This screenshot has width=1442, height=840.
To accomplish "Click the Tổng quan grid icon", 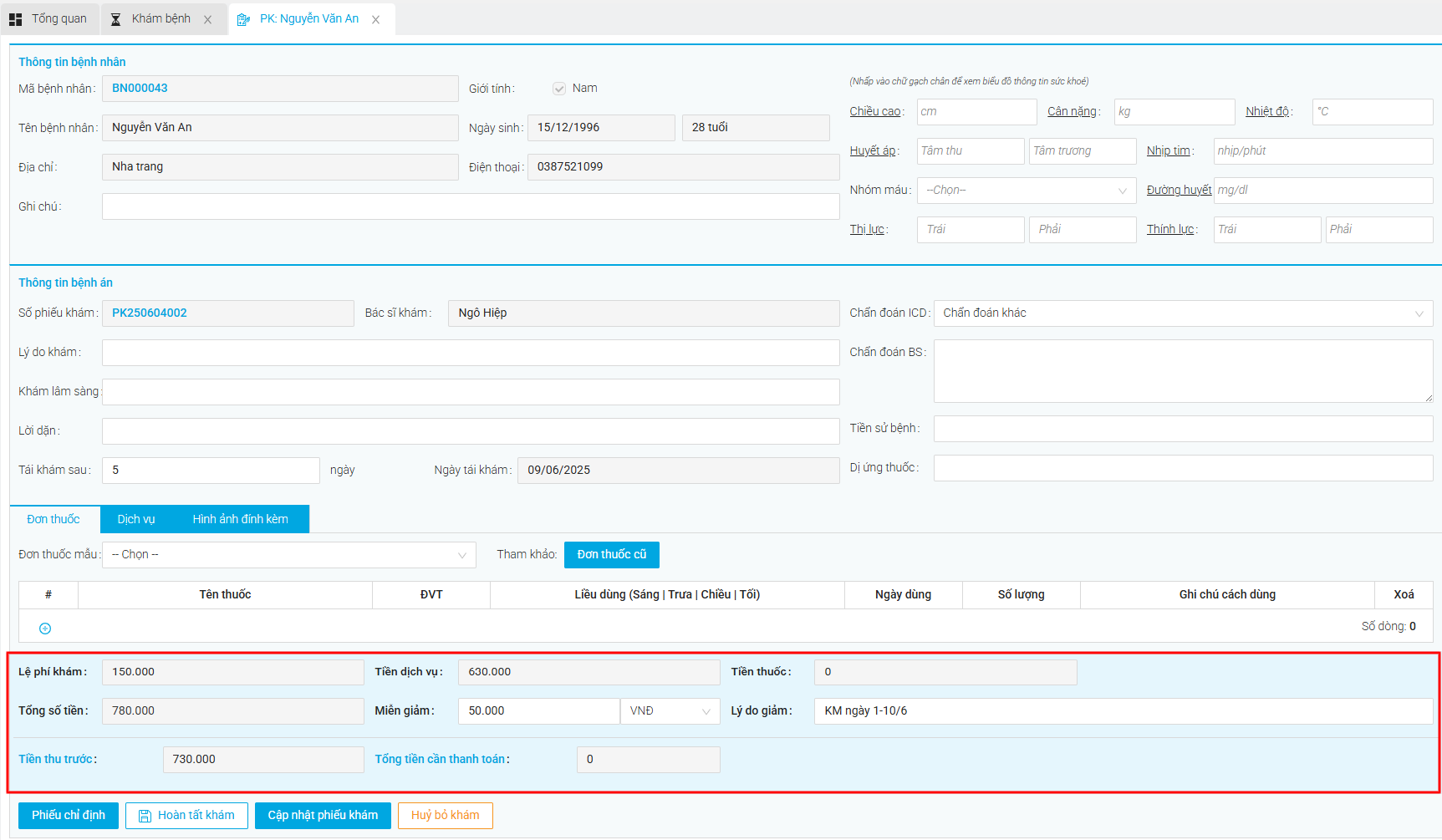I will pos(15,19).
